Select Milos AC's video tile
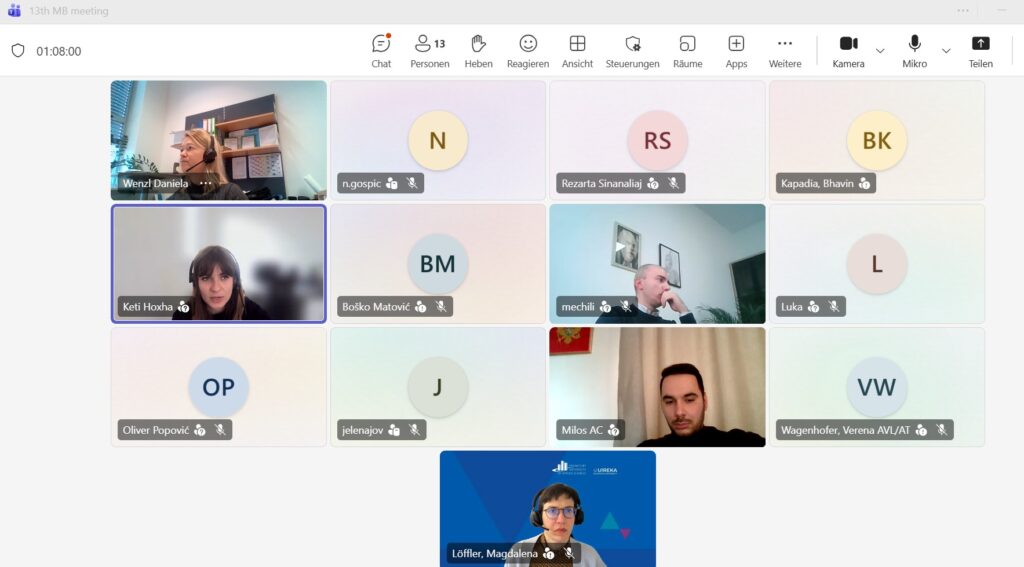 [657, 386]
